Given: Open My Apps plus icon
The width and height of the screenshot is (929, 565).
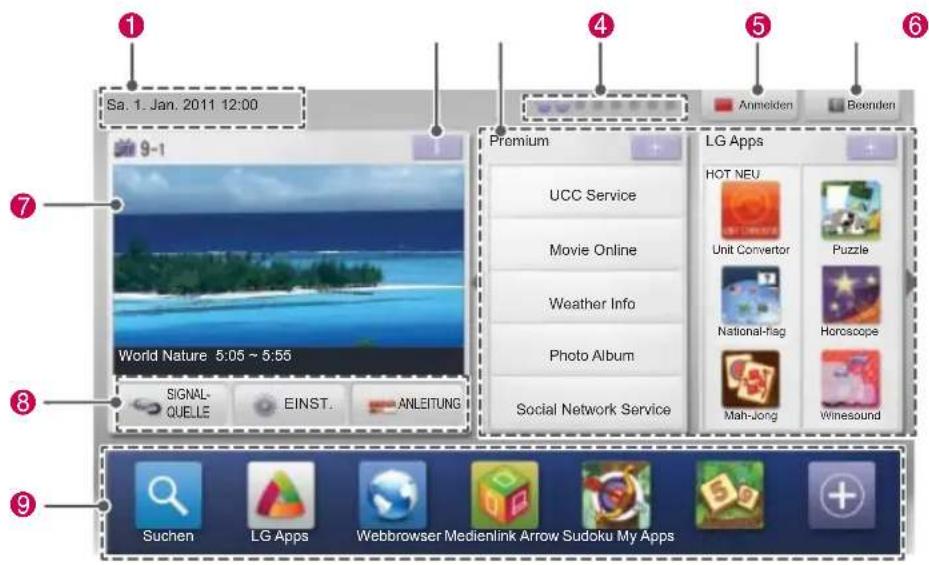Looking at the screenshot, I should (x=841, y=495).
